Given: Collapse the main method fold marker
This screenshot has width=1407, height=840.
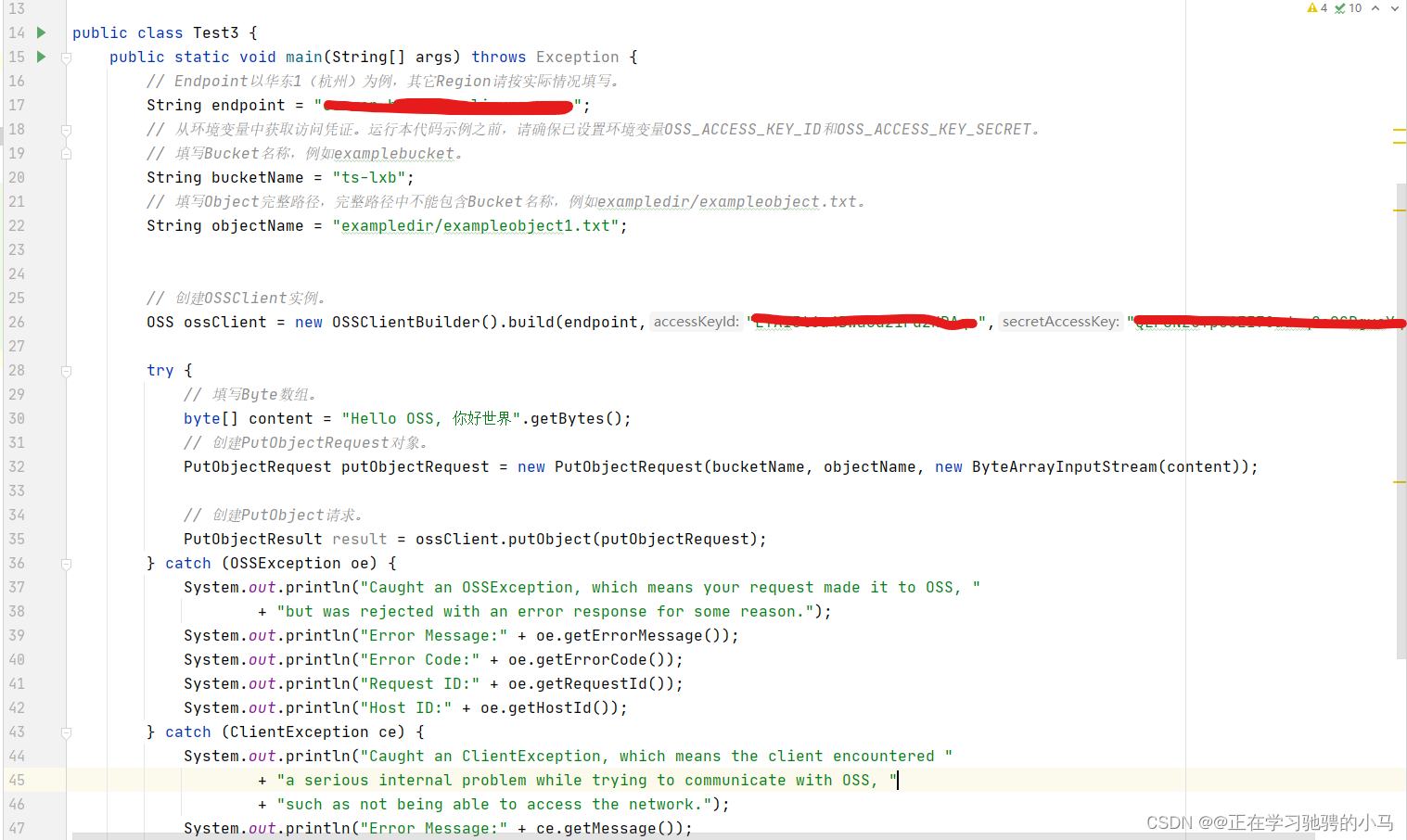Looking at the screenshot, I should [67, 57].
